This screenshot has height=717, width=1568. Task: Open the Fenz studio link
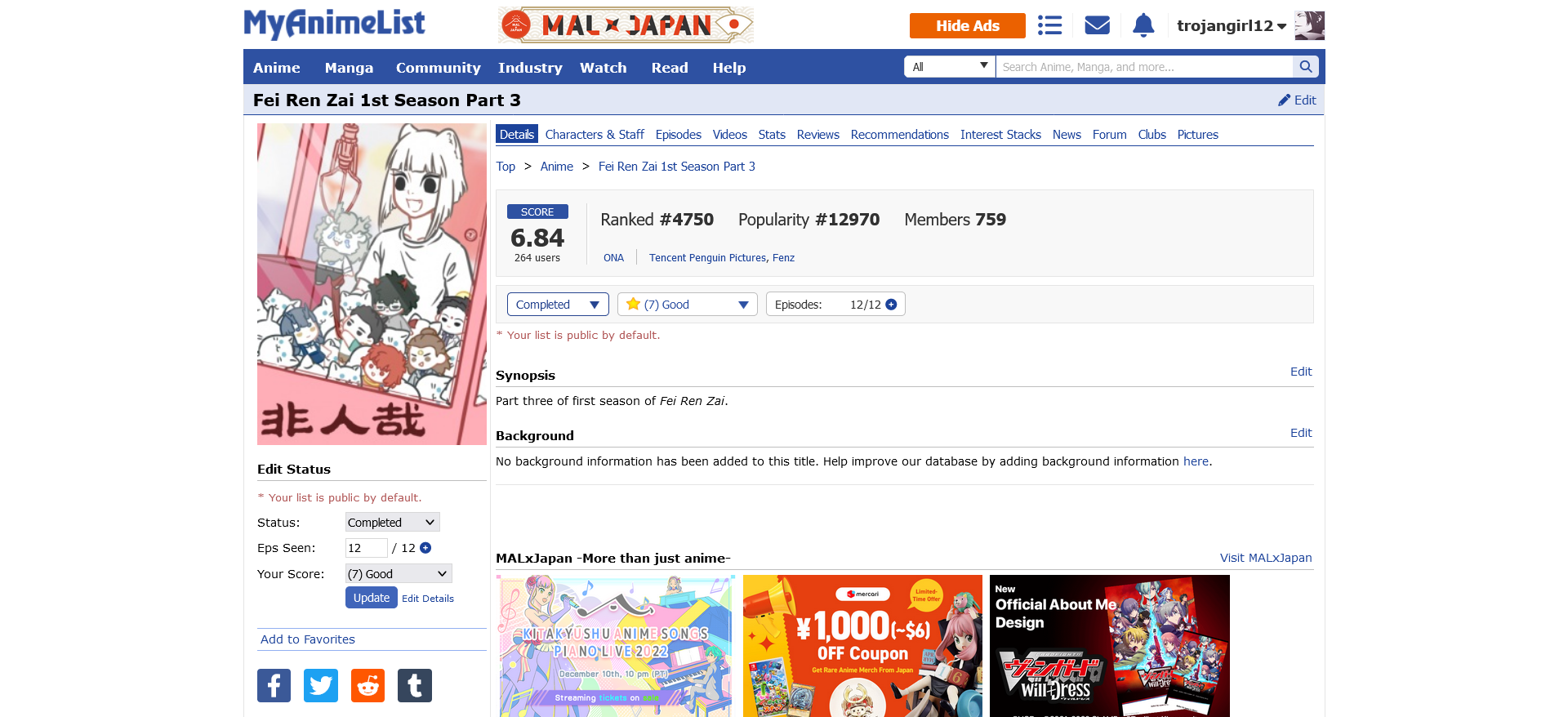pyautogui.click(x=784, y=258)
